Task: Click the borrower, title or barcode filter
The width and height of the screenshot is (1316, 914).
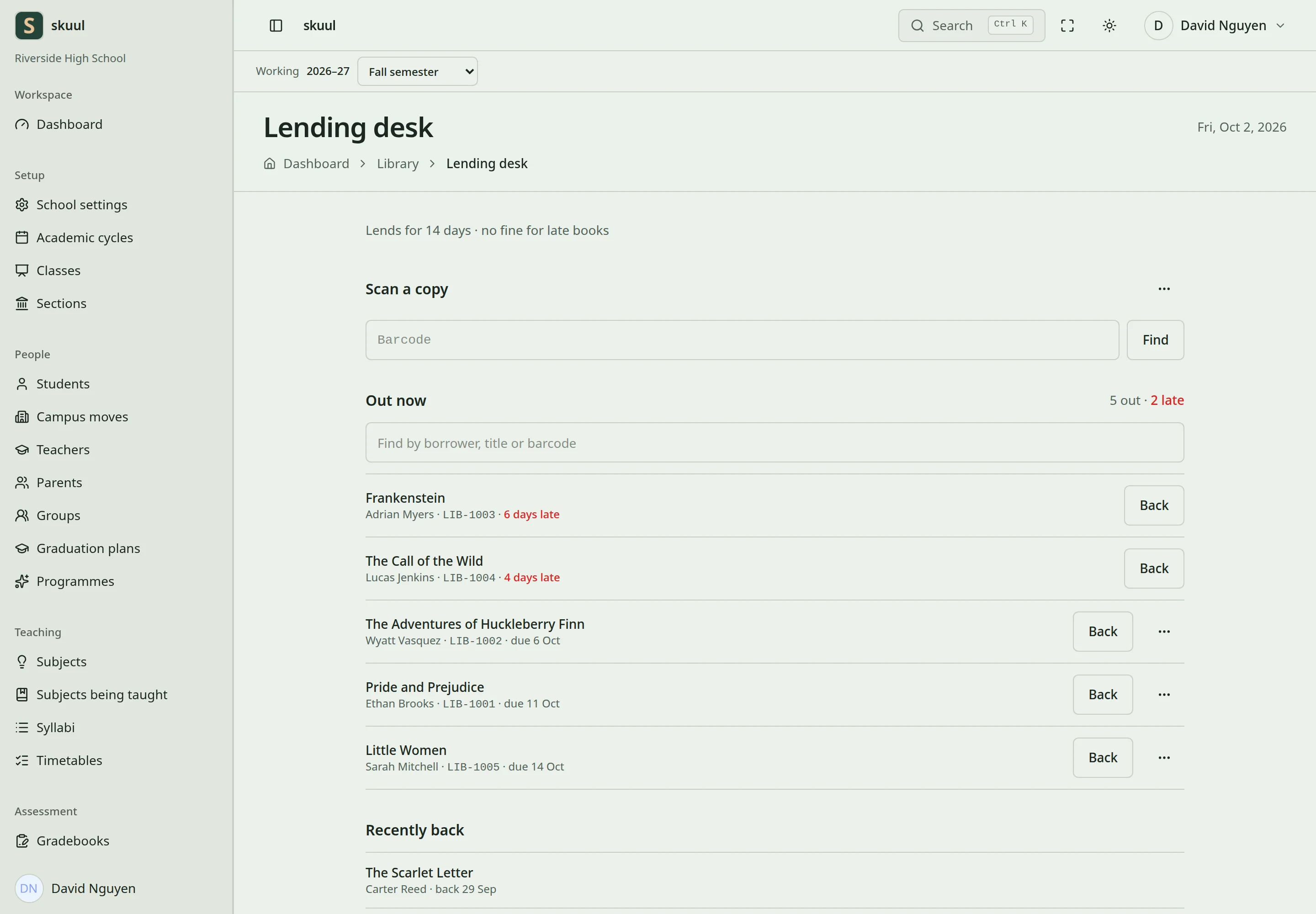Action: (x=774, y=443)
